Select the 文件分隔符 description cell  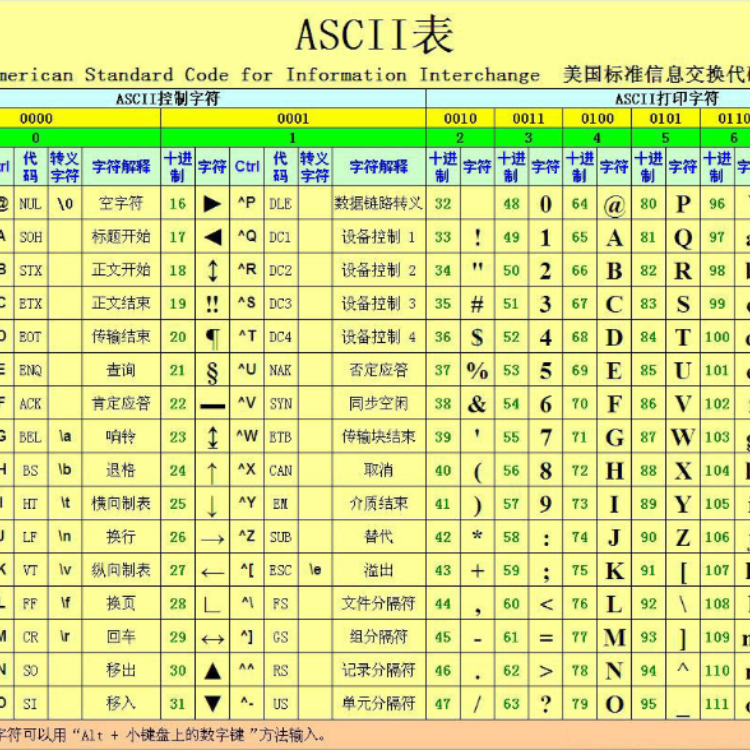click(x=378, y=604)
